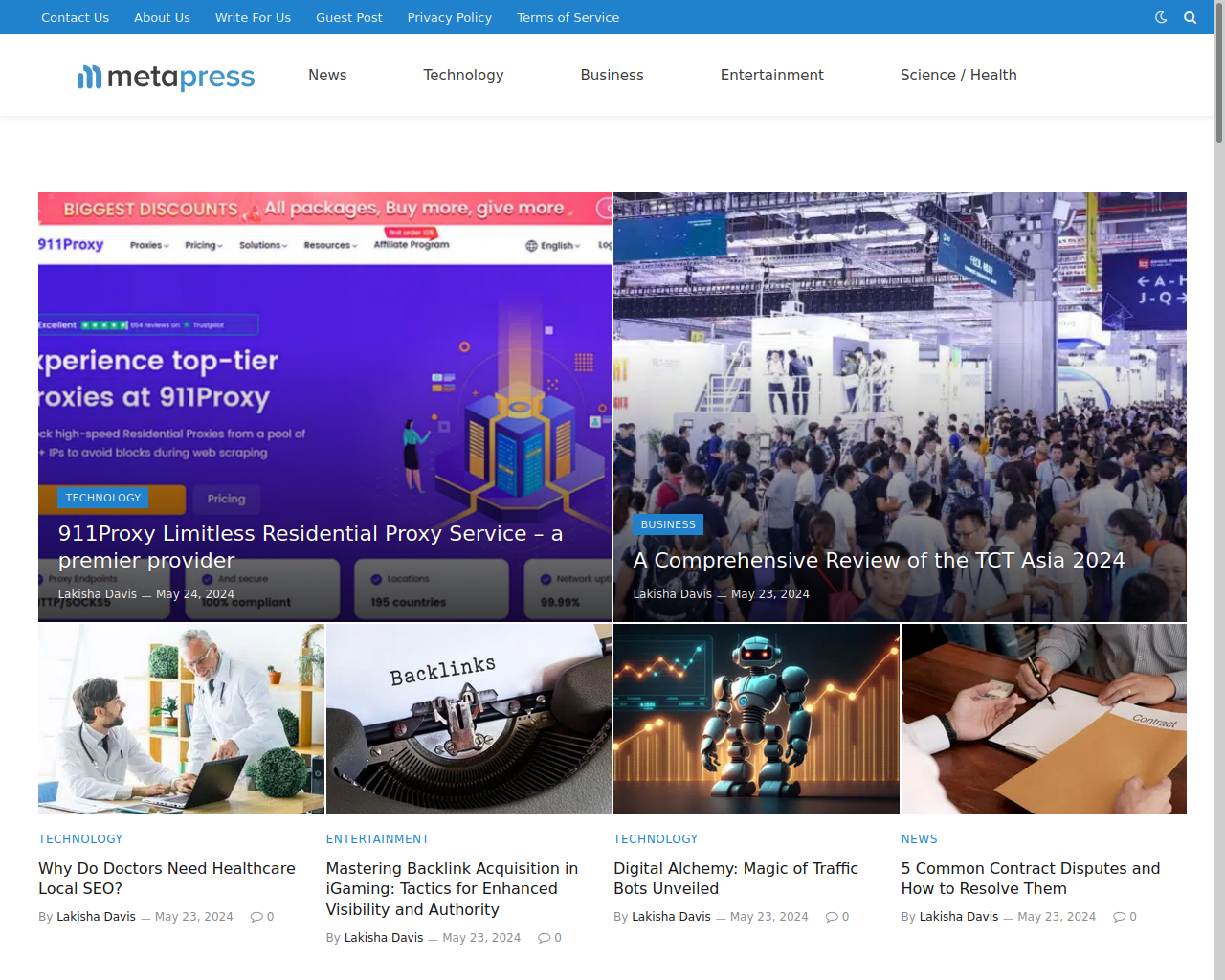Viewport: 1225px width, 980px height.
Task: Open the Backlinks typewriter thumbnail
Action: [x=469, y=720]
